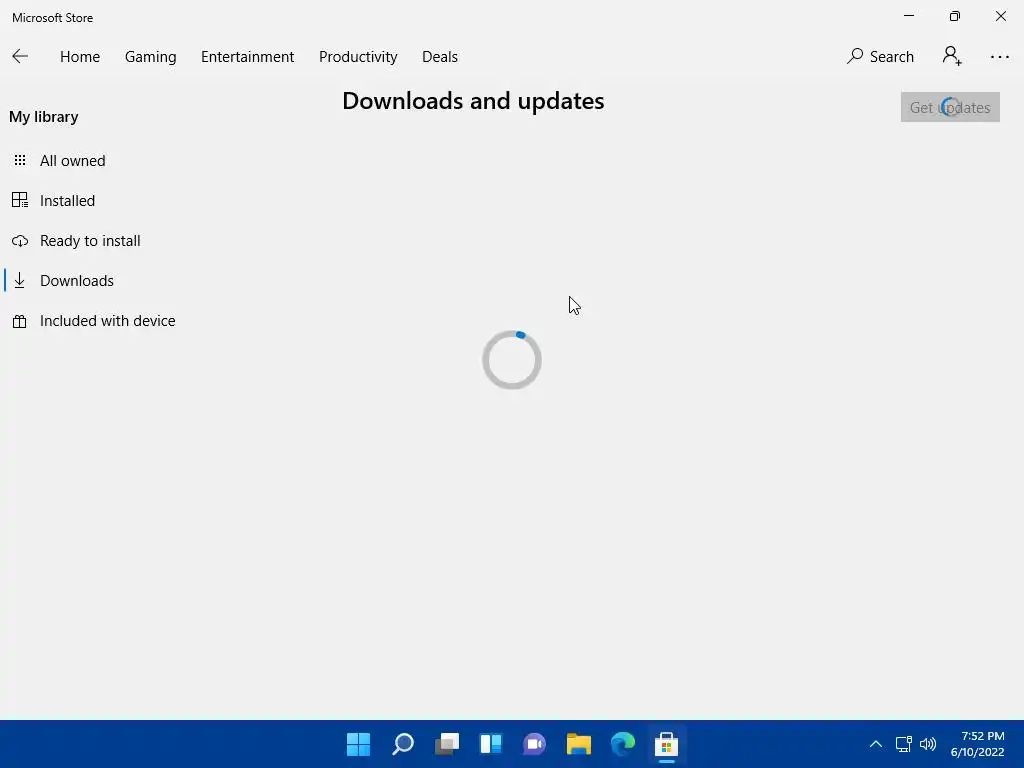This screenshot has height=768, width=1024.
Task: Click the Ready to install cloud icon
Action: [x=20, y=241]
